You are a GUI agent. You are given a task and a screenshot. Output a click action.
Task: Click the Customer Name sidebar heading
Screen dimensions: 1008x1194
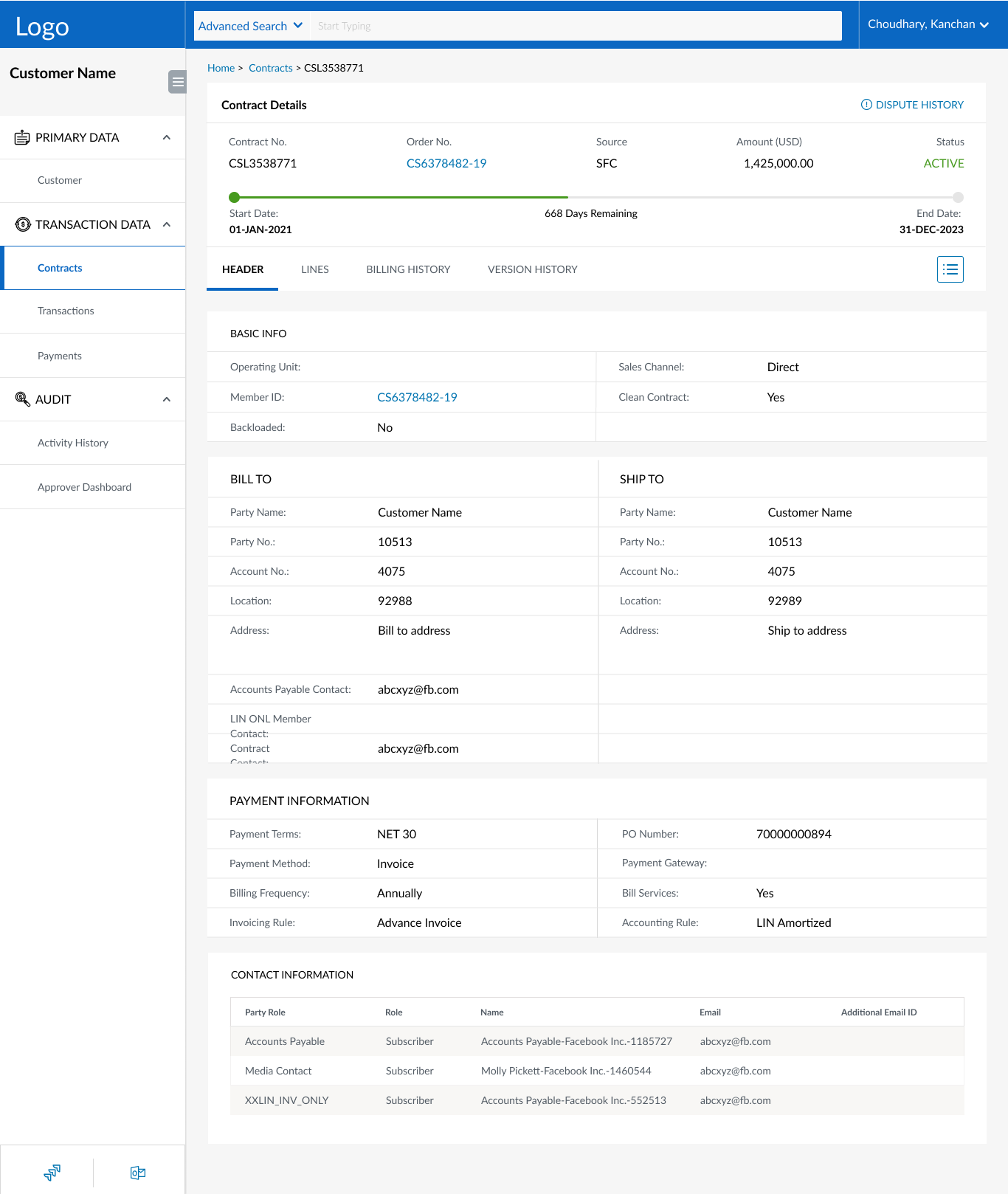tap(63, 73)
